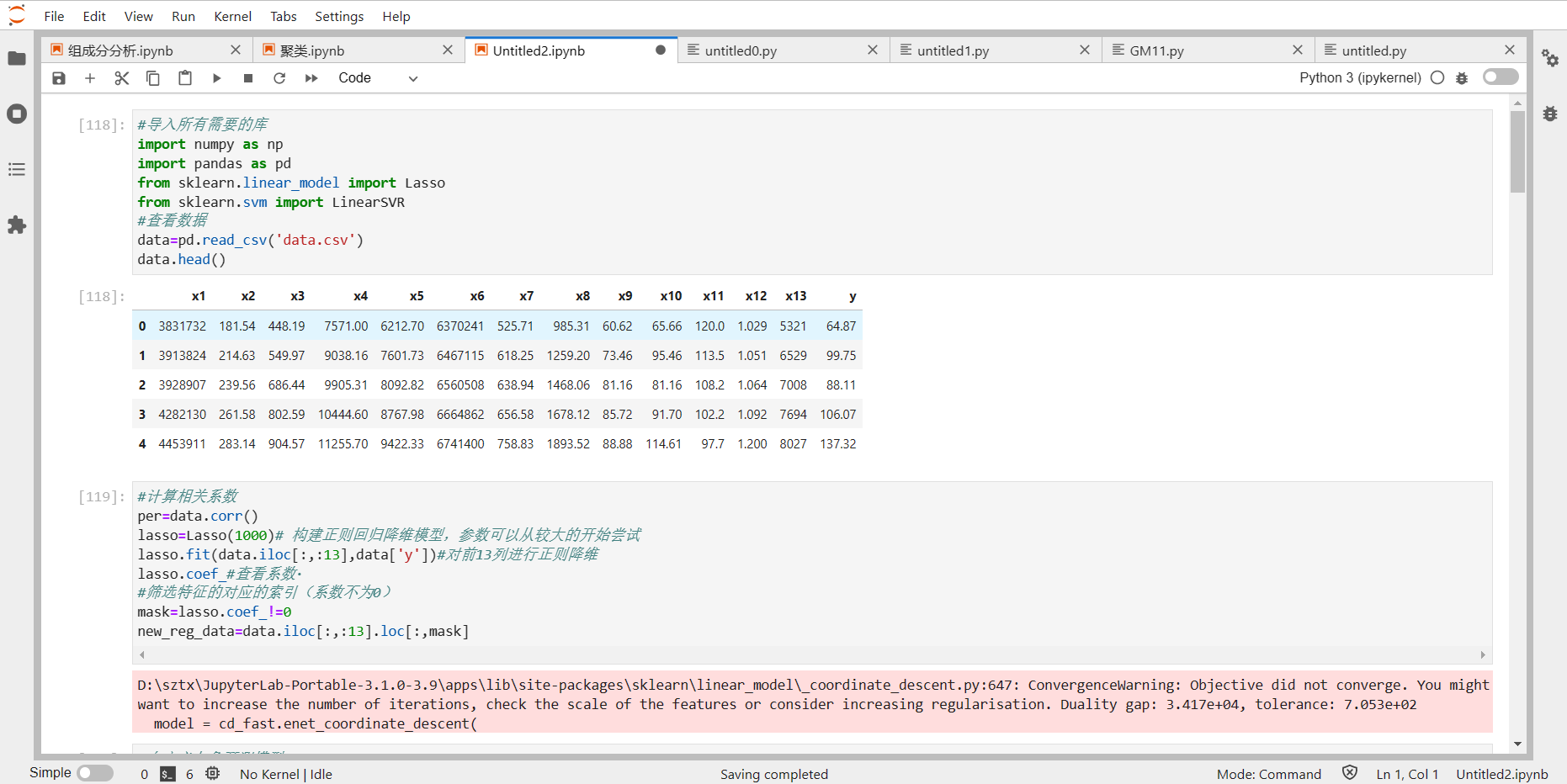Toggle the Simple interface mode switch
This screenshot has width=1567, height=784.
click(x=95, y=773)
